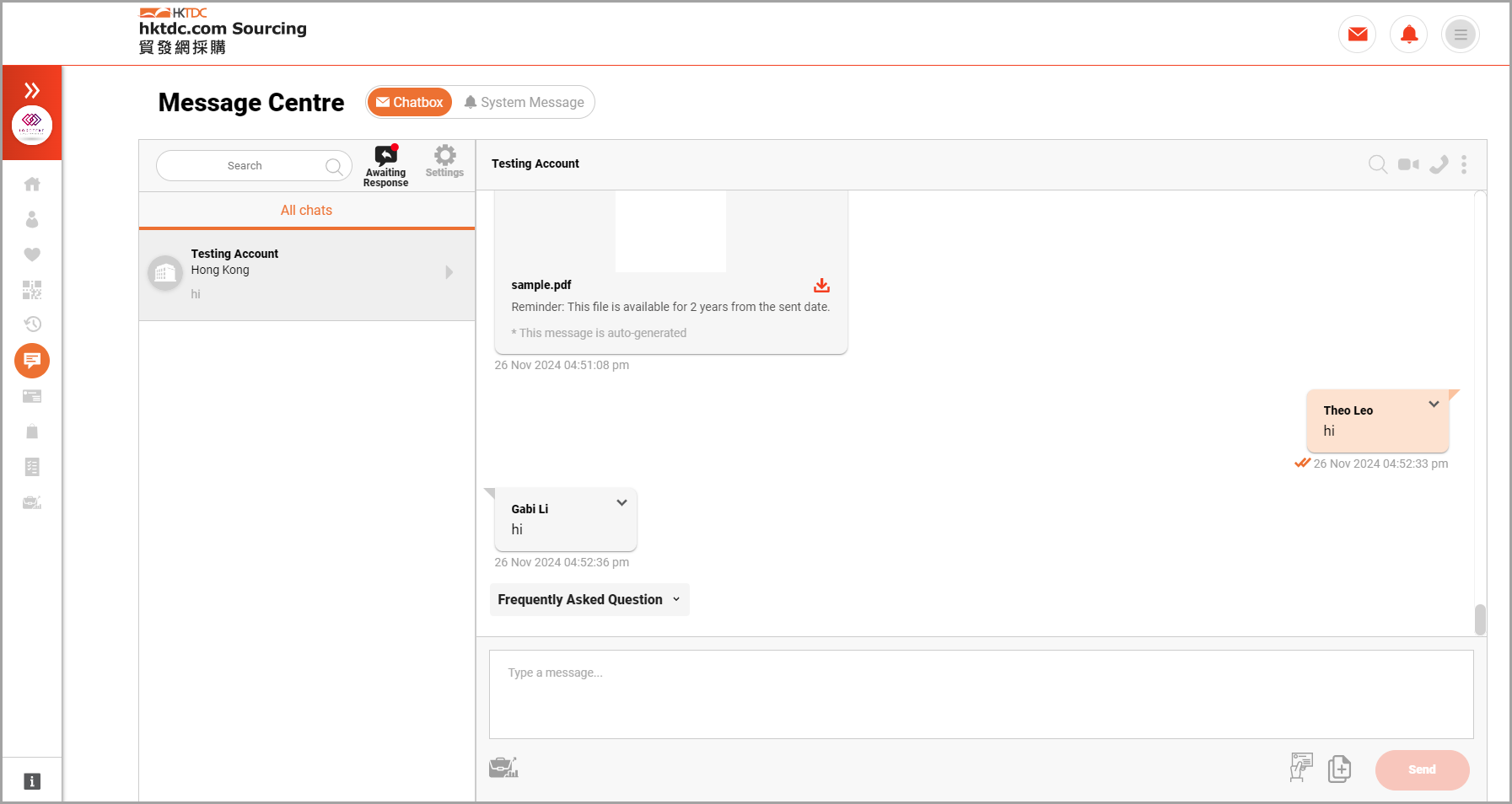Expand the left sidebar with double arrows
This screenshot has height=804, width=1512.
(32, 90)
